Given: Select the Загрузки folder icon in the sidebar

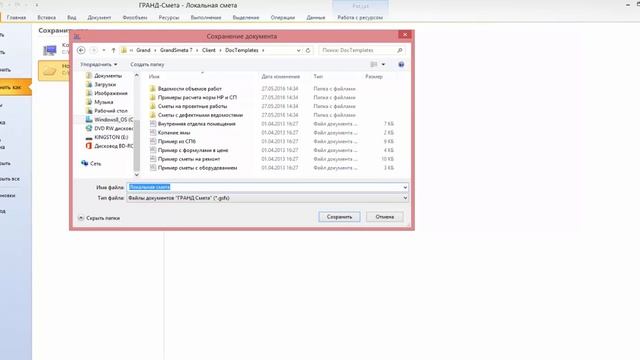Looking at the screenshot, I should (x=89, y=84).
